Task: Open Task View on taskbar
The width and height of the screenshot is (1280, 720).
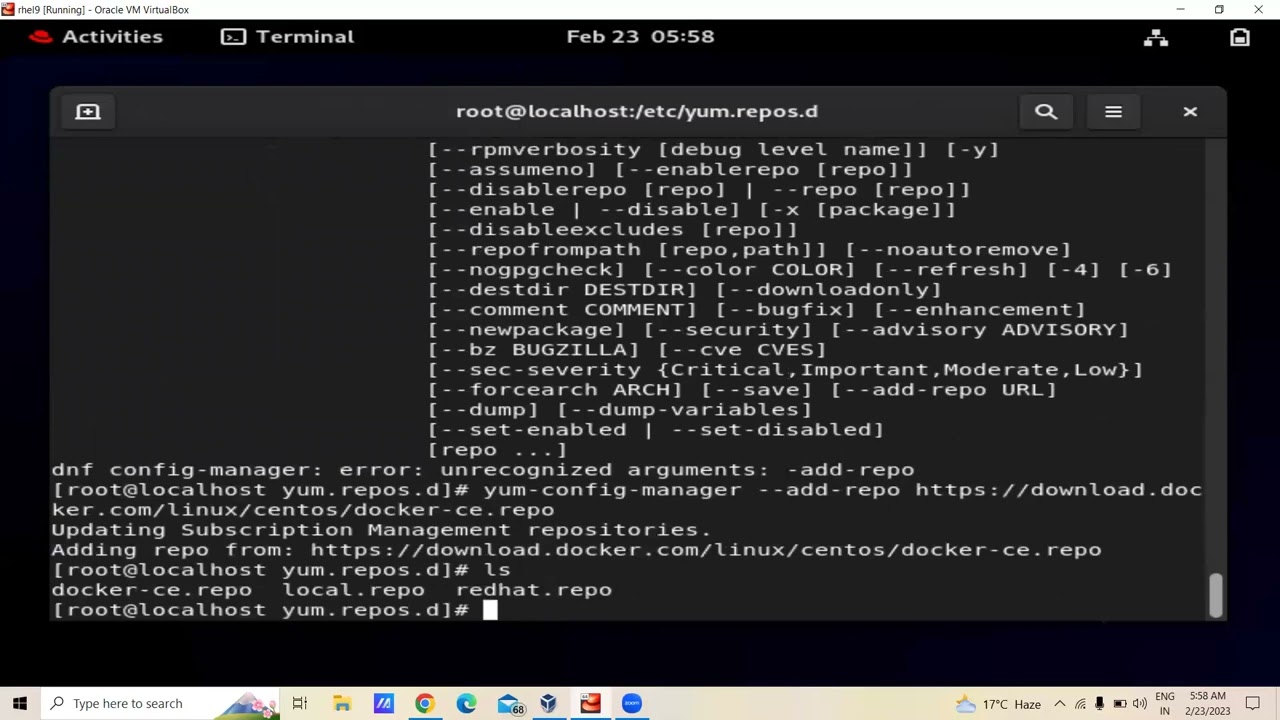Action: pyautogui.click(x=300, y=703)
